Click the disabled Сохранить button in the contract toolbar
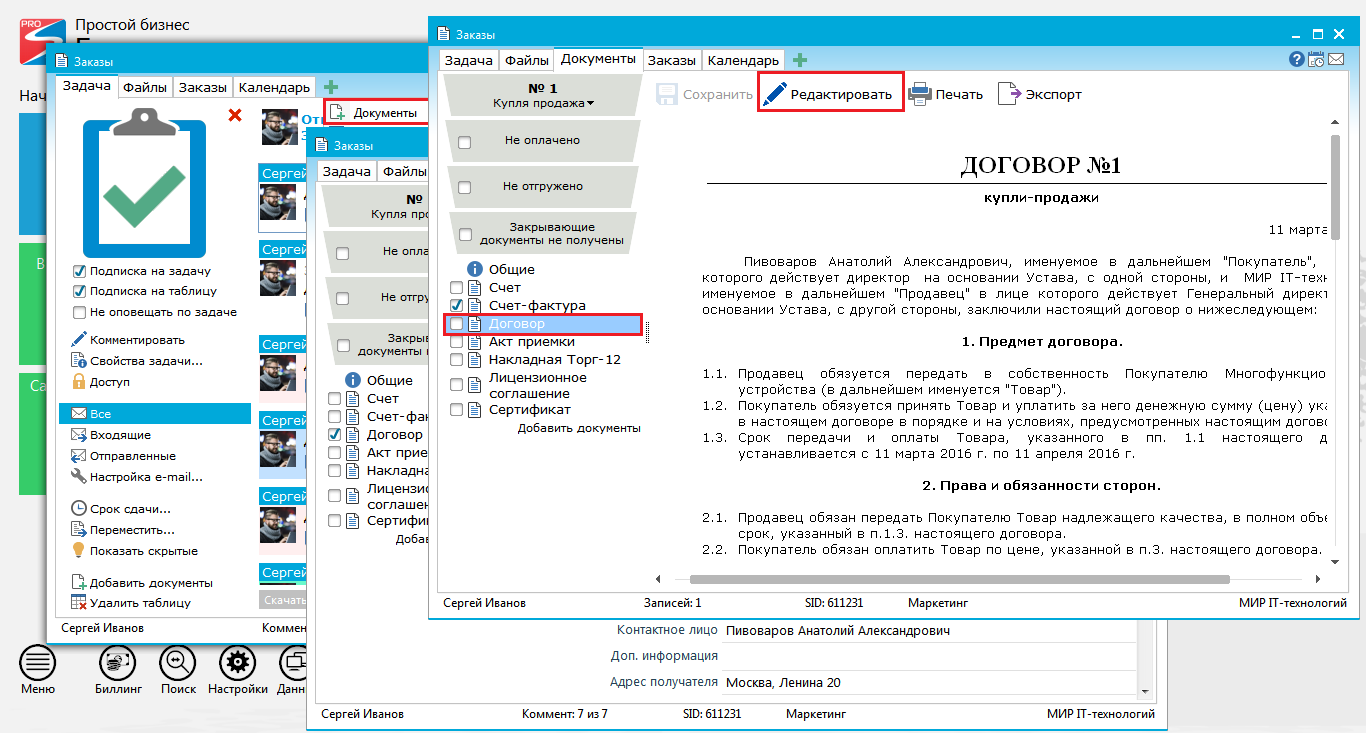 coord(704,94)
